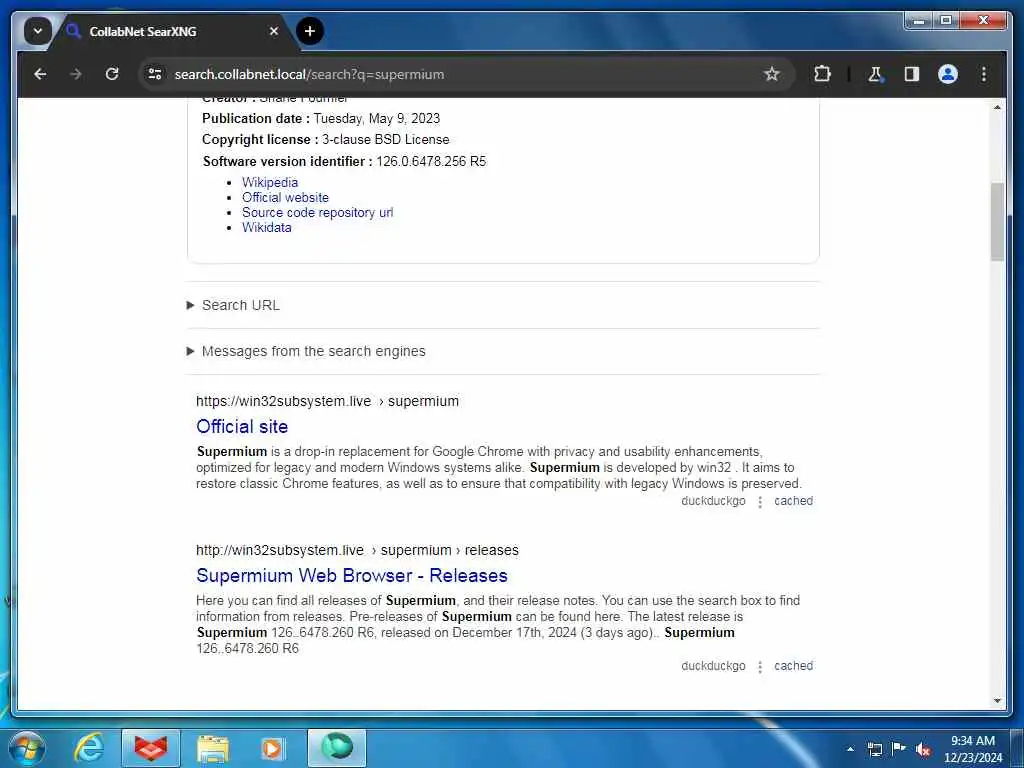Click the page scrollbar up arrow
This screenshot has height=768, width=1024.
[x=997, y=106]
